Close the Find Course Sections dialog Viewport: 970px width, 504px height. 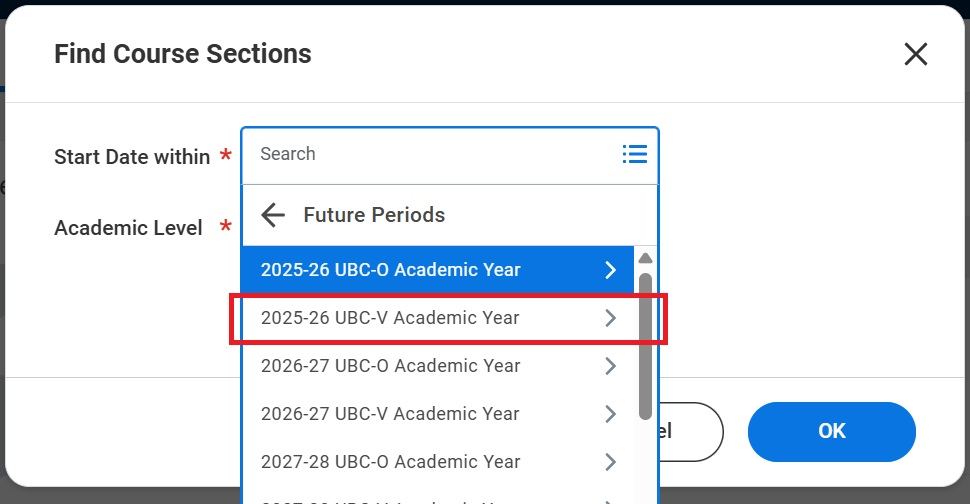[x=916, y=54]
